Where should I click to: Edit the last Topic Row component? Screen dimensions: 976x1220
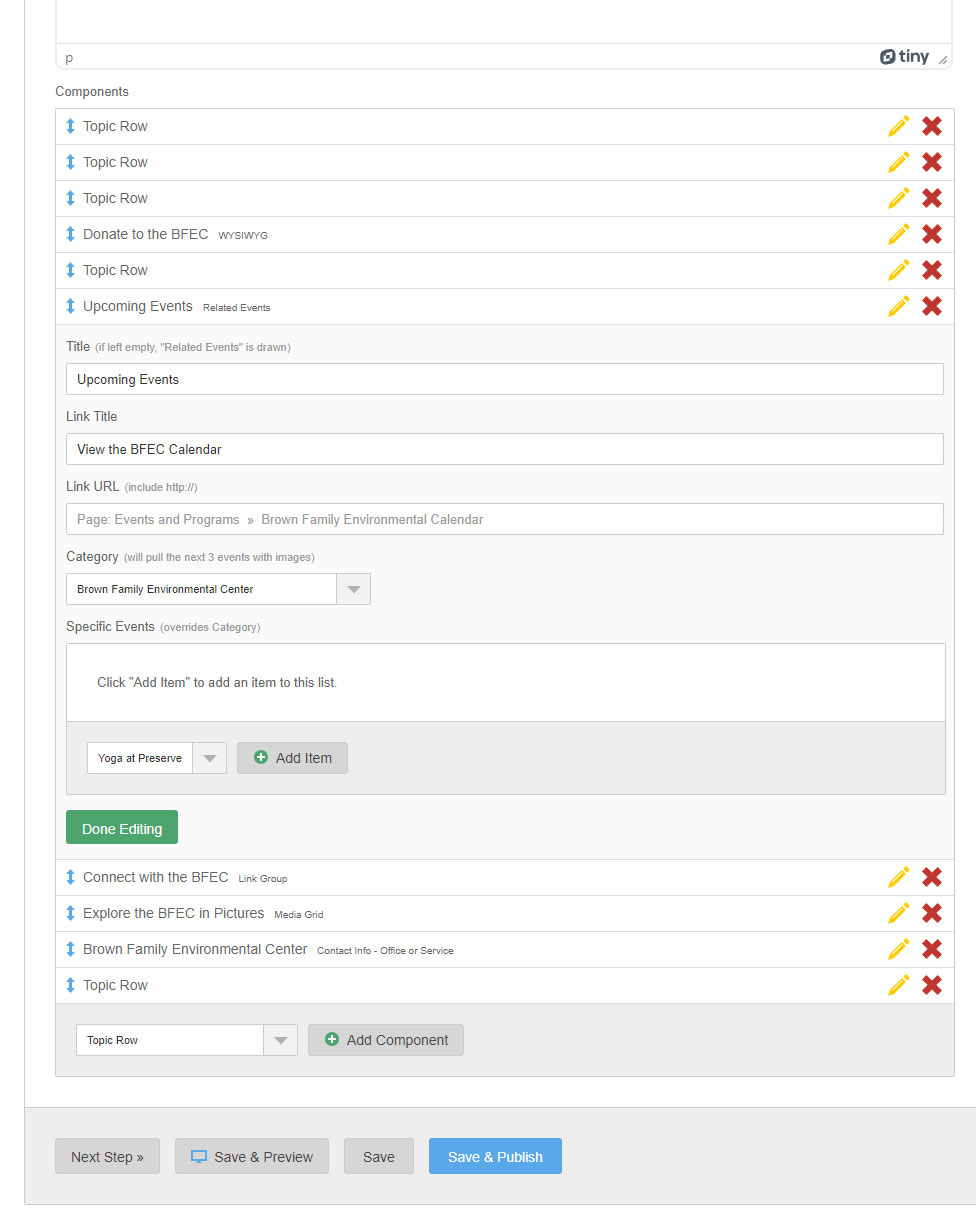[x=899, y=985]
